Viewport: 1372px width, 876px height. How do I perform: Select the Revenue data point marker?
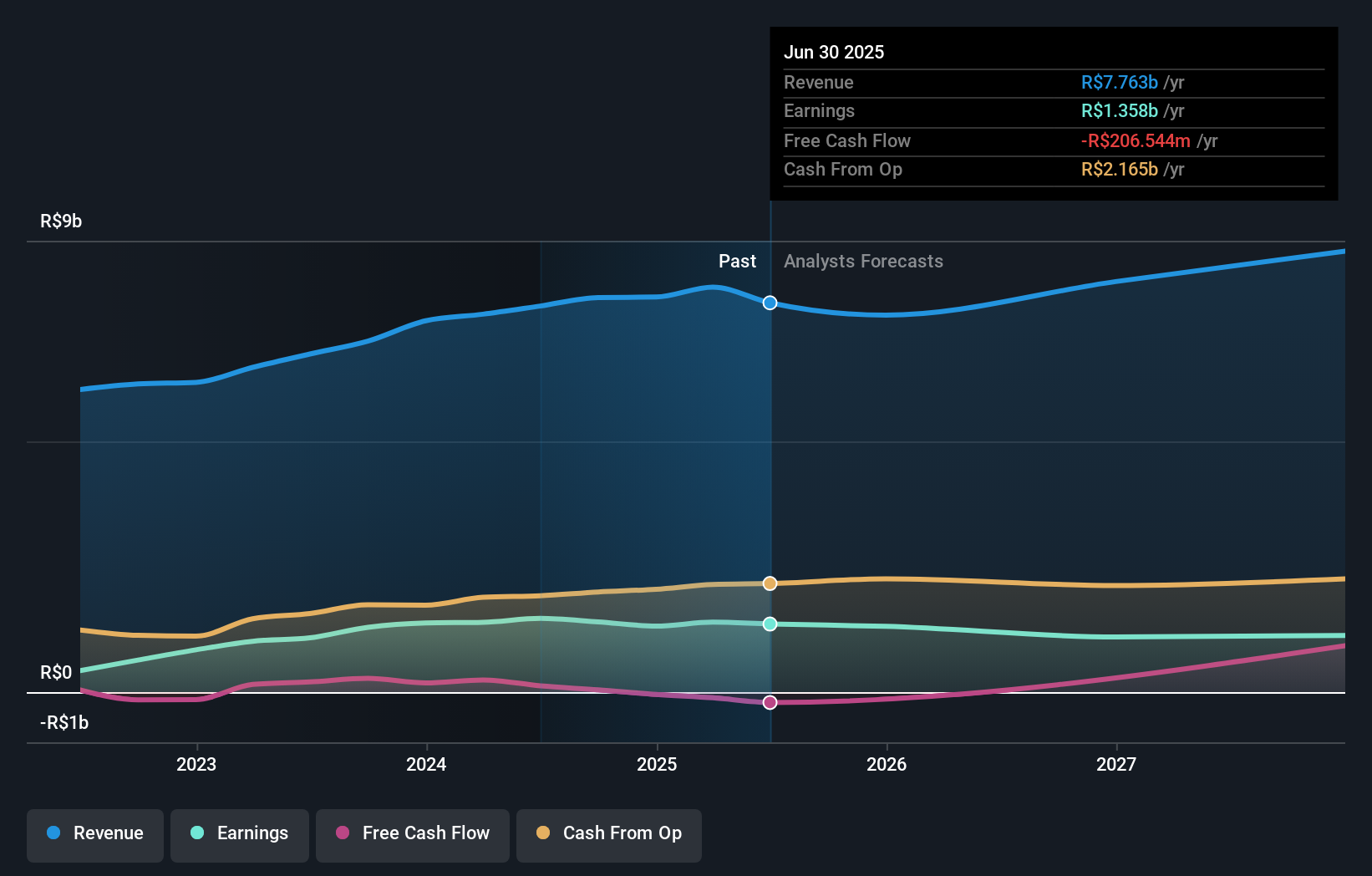[x=769, y=303]
